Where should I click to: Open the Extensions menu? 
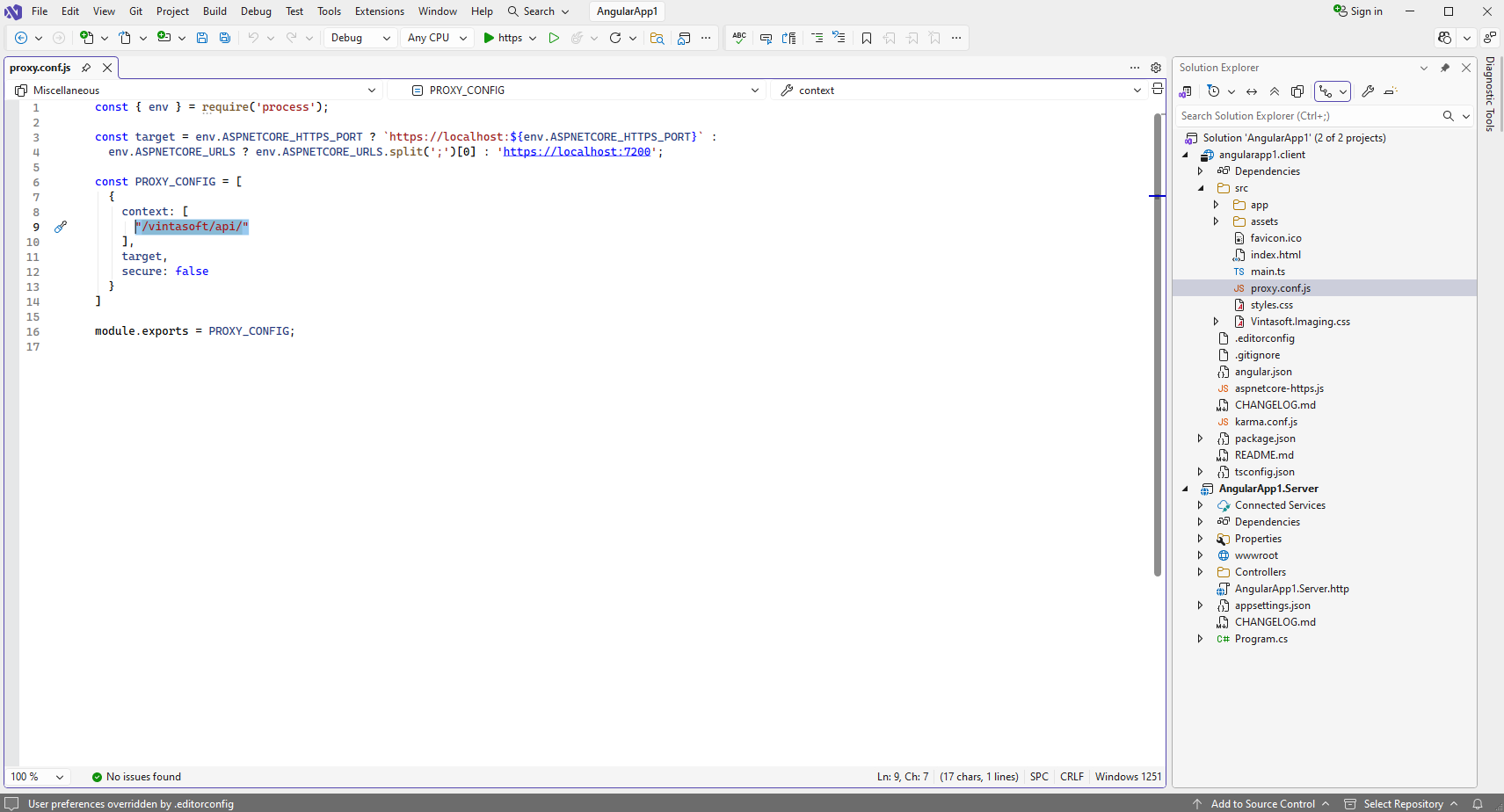(379, 11)
